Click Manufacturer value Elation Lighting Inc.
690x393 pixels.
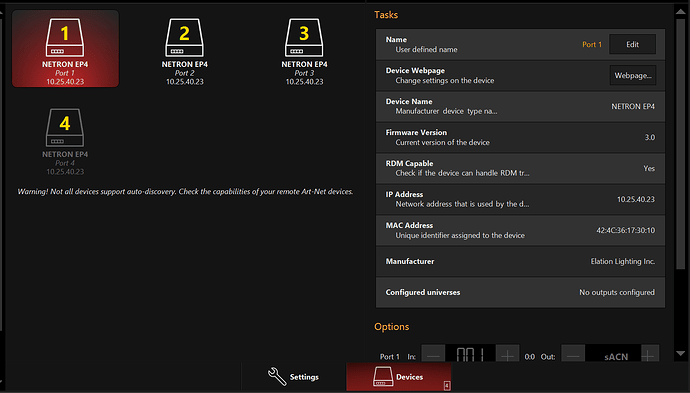point(623,261)
